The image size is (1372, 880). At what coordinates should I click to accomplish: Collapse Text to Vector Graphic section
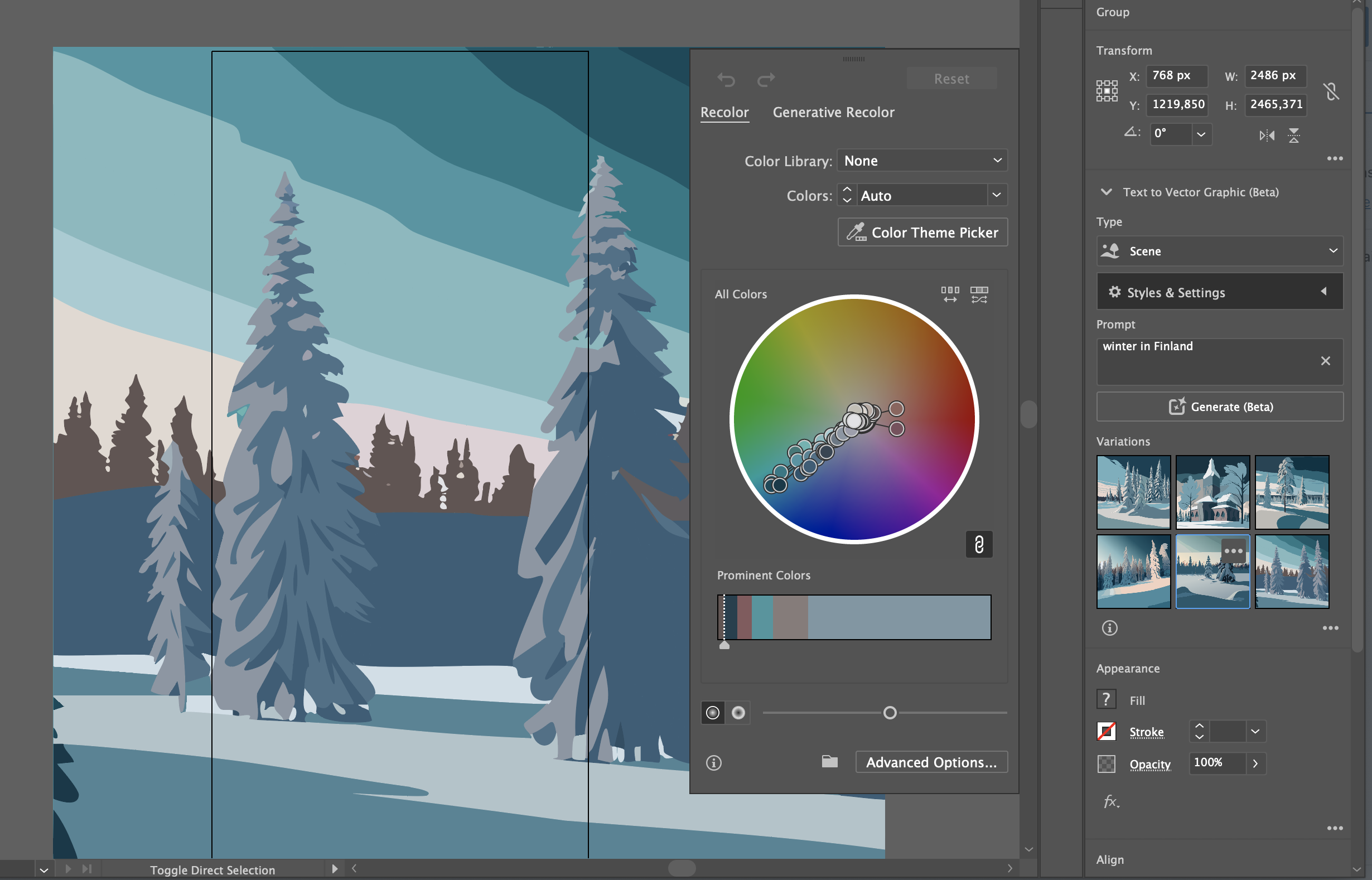1107,192
